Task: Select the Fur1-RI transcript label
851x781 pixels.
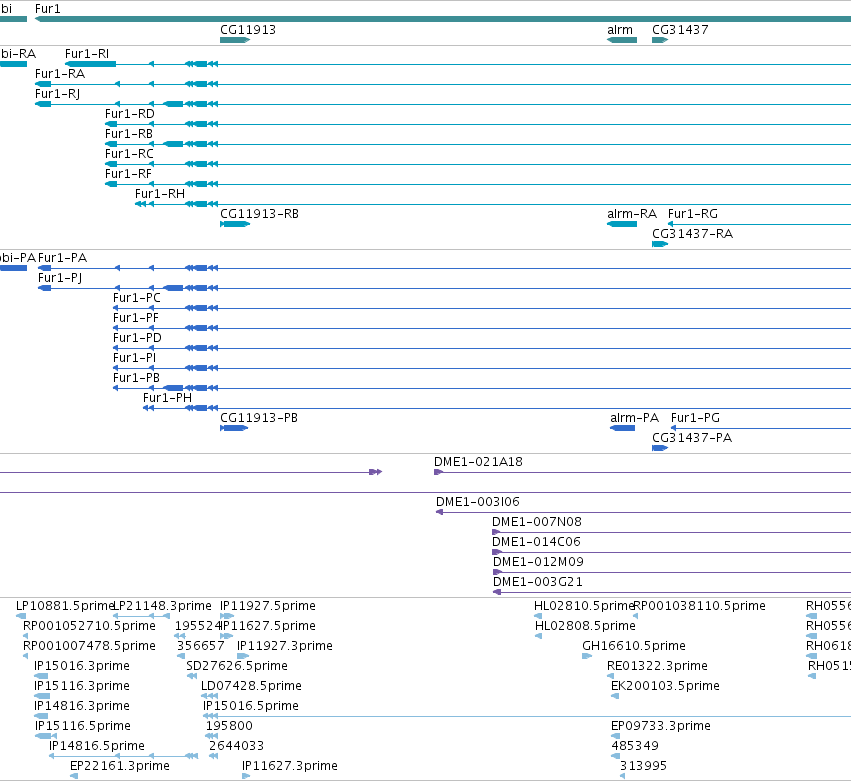Action: pyautogui.click(x=87, y=54)
